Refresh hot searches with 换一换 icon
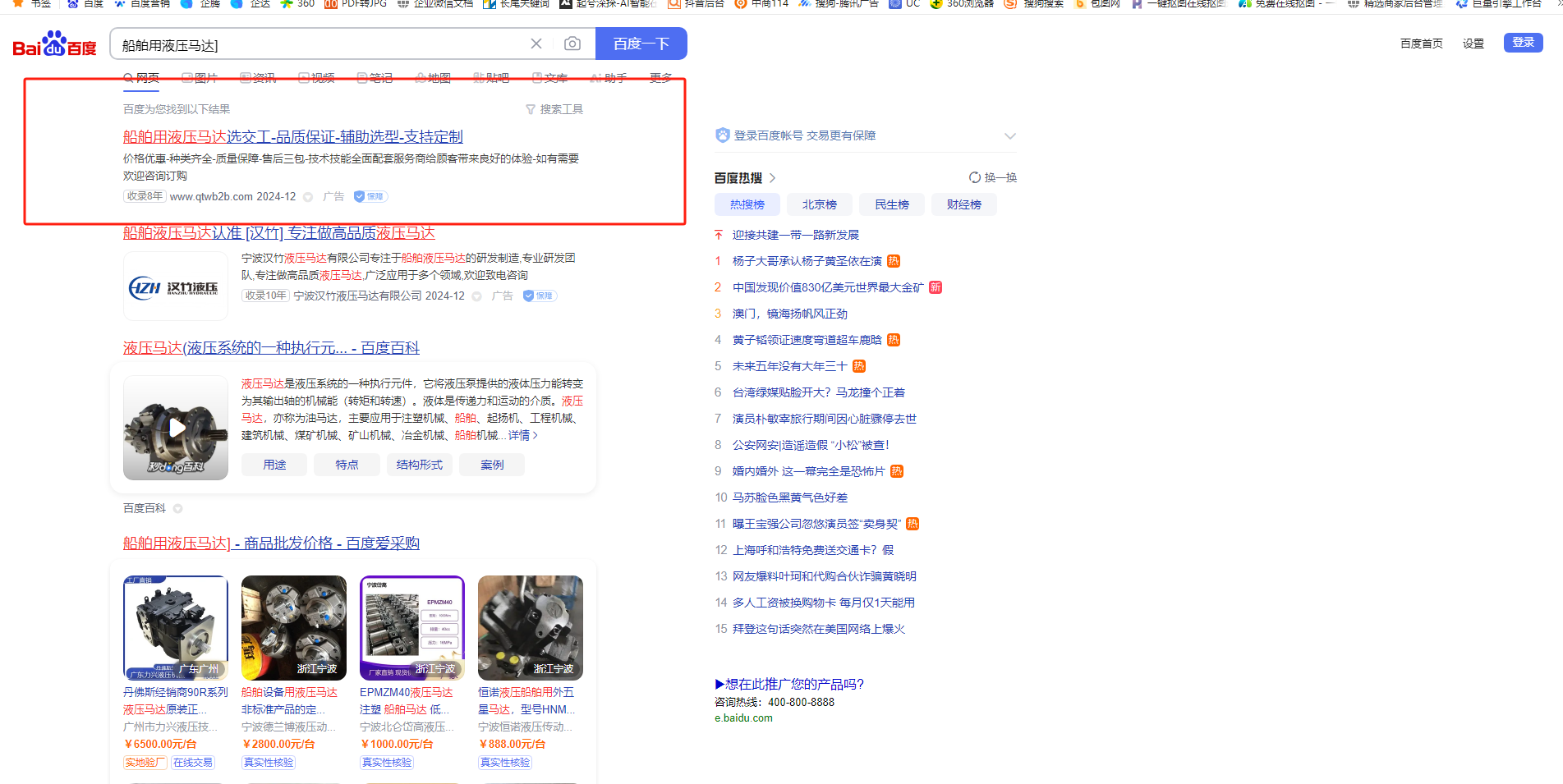This screenshot has width=1563, height=784. [x=975, y=177]
